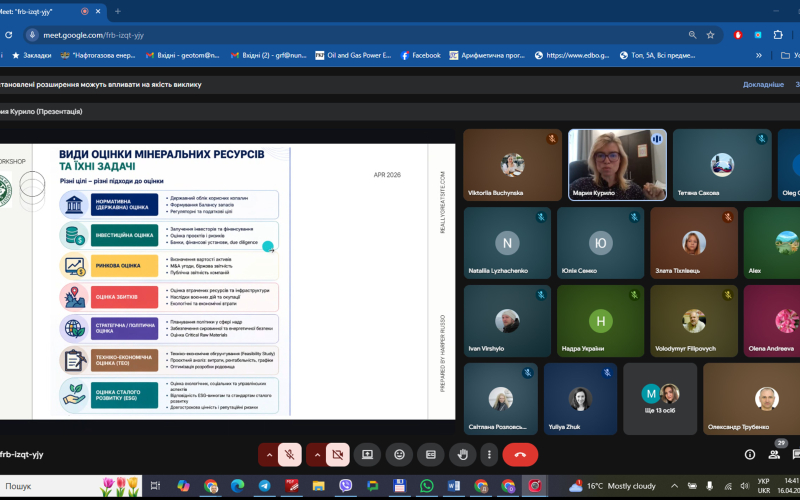Turn on the camera in the call bar
This screenshot has width=800, height=500.
pos(337,455)
